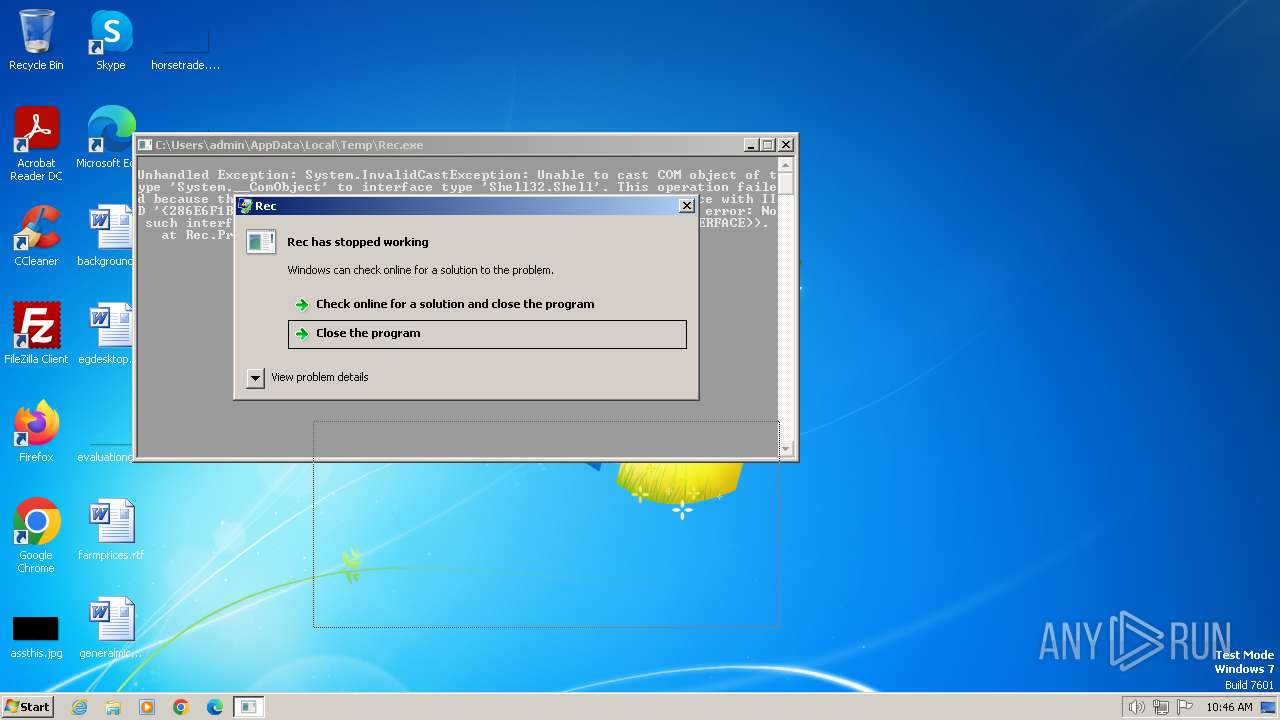Open Action Center flag icon
The image size is (1280, 720).
point(1185,707)
